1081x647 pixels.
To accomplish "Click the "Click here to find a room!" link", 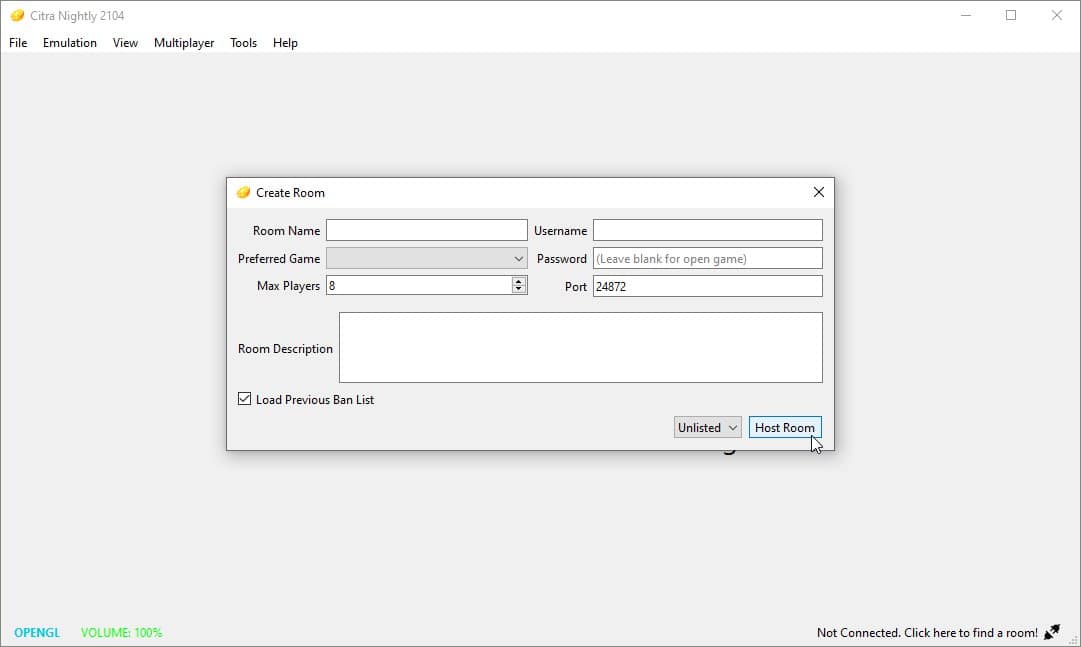I will point(927,632).
